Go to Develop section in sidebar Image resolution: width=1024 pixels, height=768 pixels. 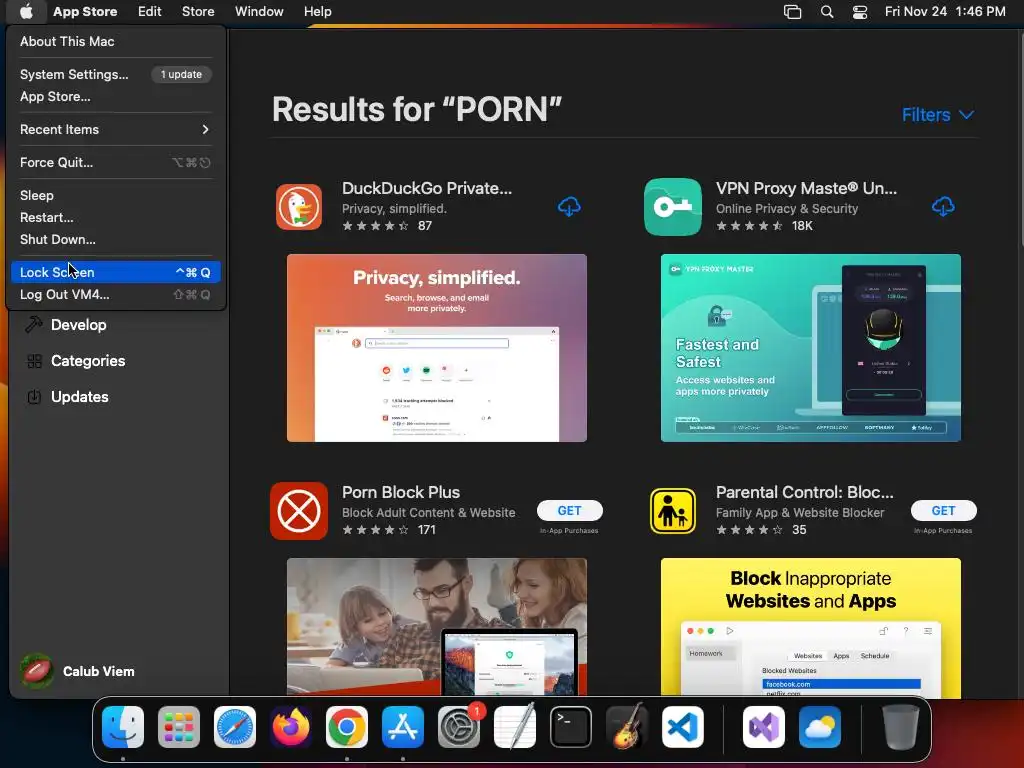point(78,325)
